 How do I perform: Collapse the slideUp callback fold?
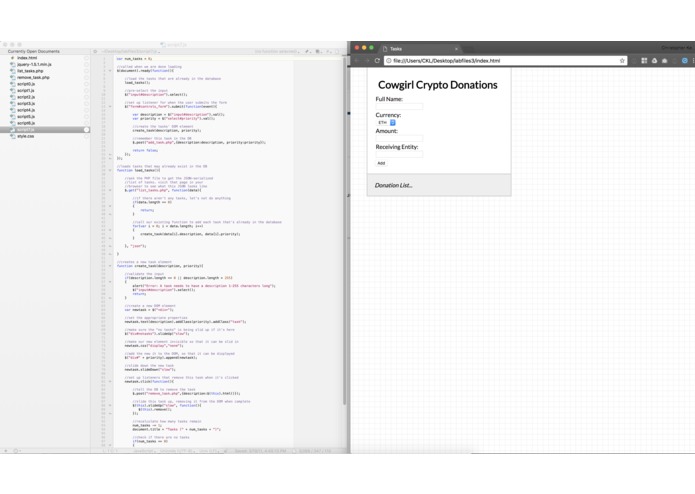110,405
